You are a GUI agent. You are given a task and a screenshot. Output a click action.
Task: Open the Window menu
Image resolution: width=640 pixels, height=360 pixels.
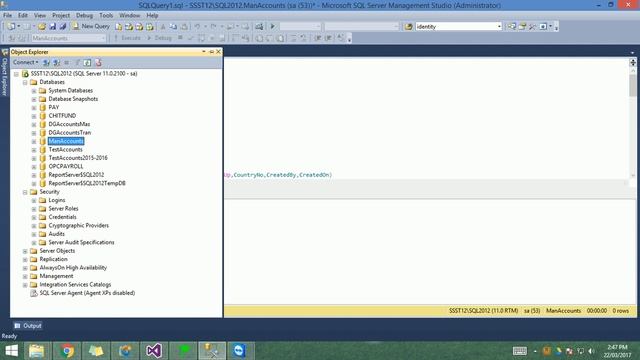[129, 15]
